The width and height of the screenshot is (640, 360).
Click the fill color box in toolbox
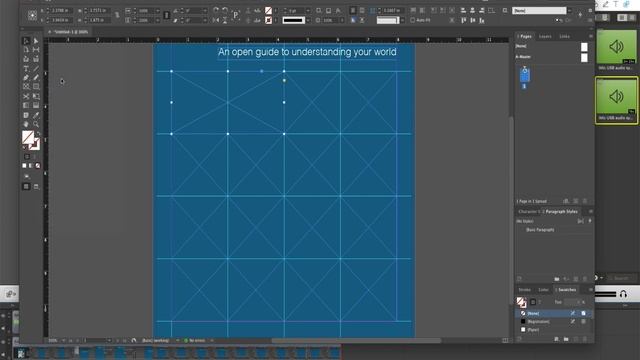[x=28, y=137]
